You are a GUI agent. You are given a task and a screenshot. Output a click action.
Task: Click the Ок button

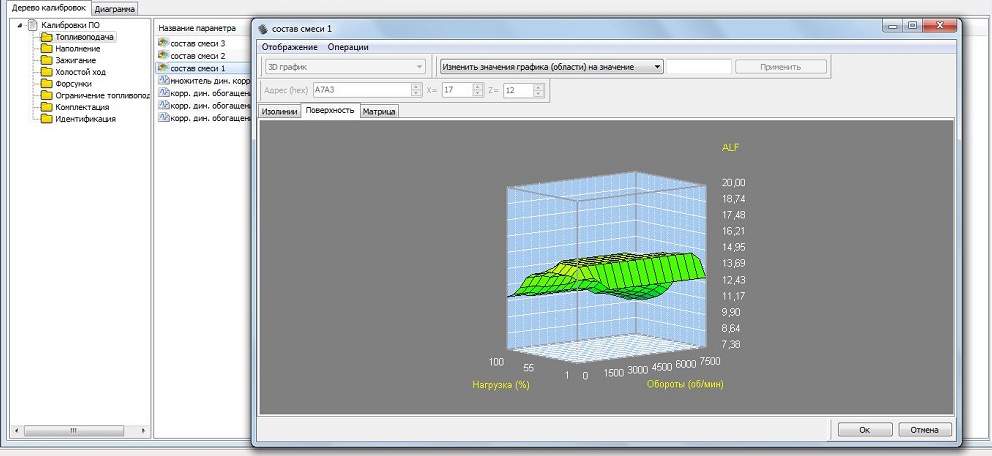tap(863, 429)
